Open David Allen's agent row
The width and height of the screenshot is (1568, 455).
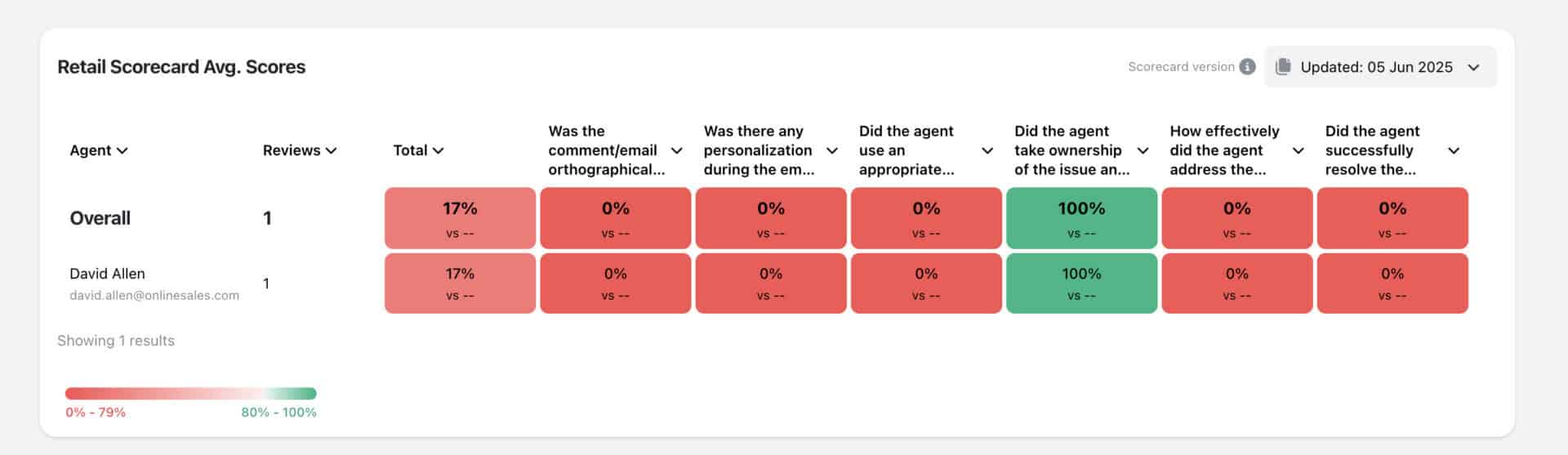(107, 274)
